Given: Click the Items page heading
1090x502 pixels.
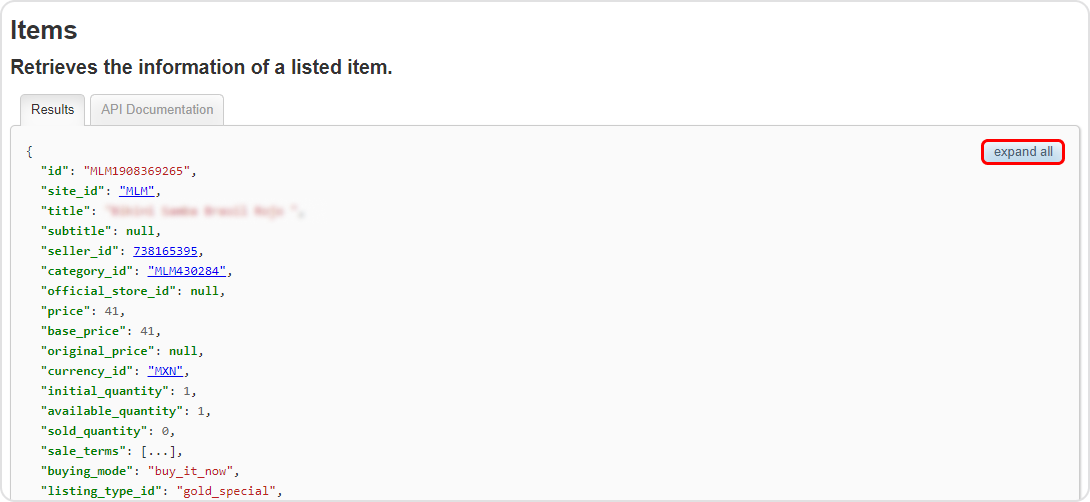Looking at the screenshot, I should (43, 31).
